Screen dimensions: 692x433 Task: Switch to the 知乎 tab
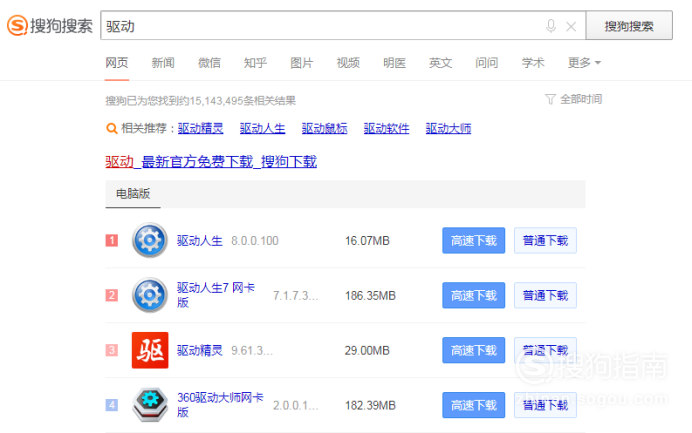[x=255, y=63]
